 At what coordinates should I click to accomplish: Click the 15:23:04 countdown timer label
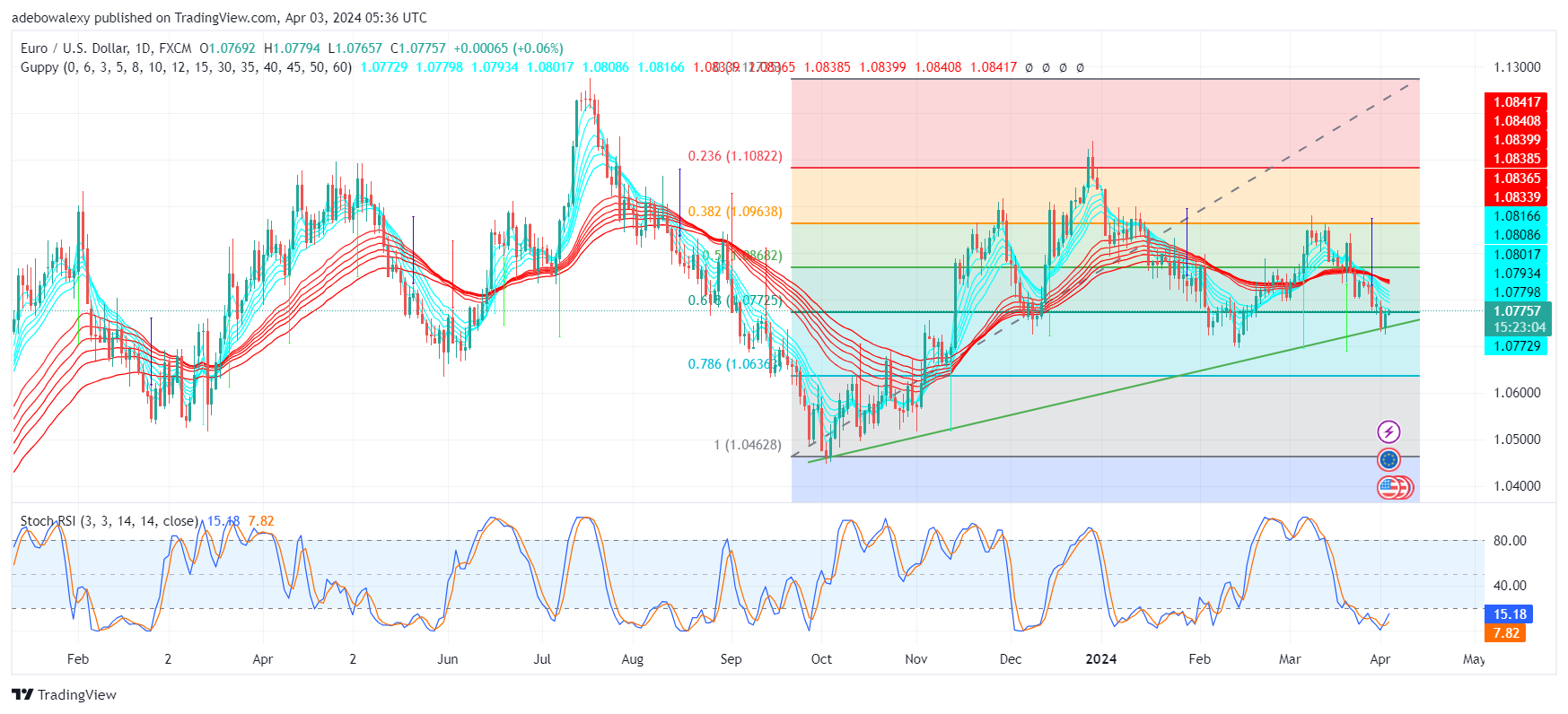pyautogui.click(x=1519, y=327)
